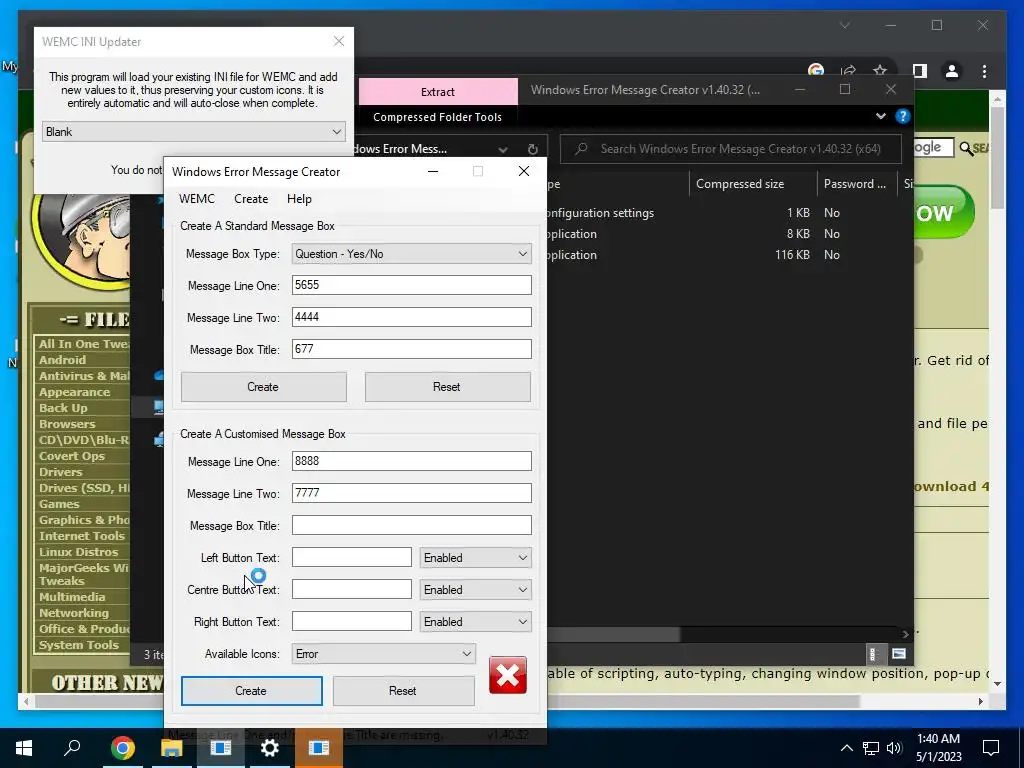Show hidden tray icons chevron
The width and height of the screenshot is (1024, 768).
(846, 748)
